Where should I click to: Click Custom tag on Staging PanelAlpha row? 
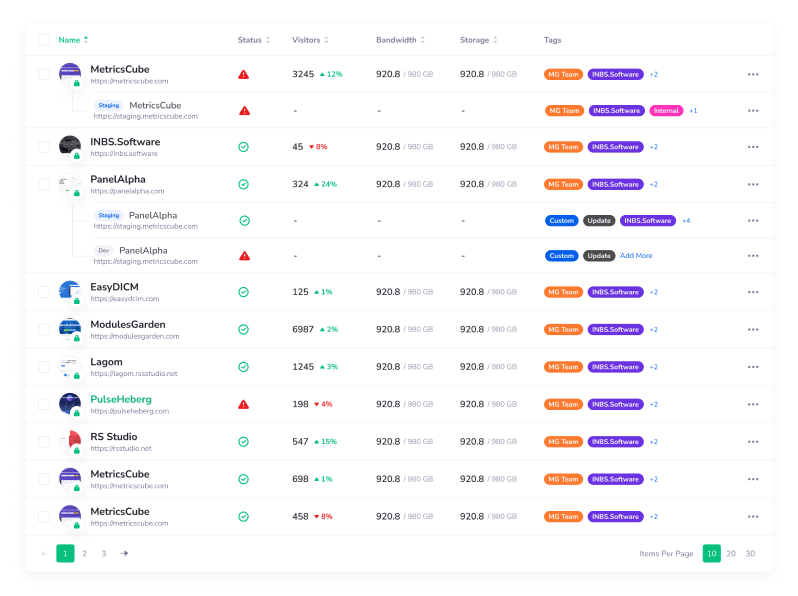point(561,221)
